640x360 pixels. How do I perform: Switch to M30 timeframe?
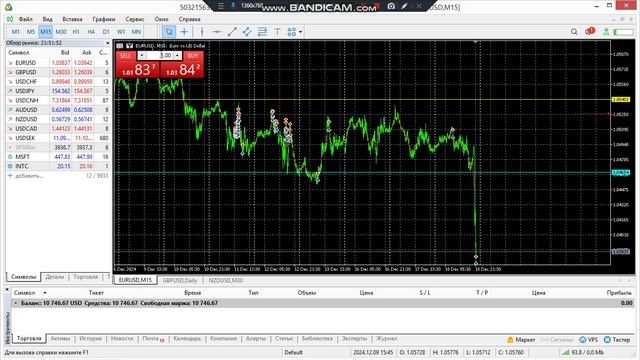(x=61, y=31)
